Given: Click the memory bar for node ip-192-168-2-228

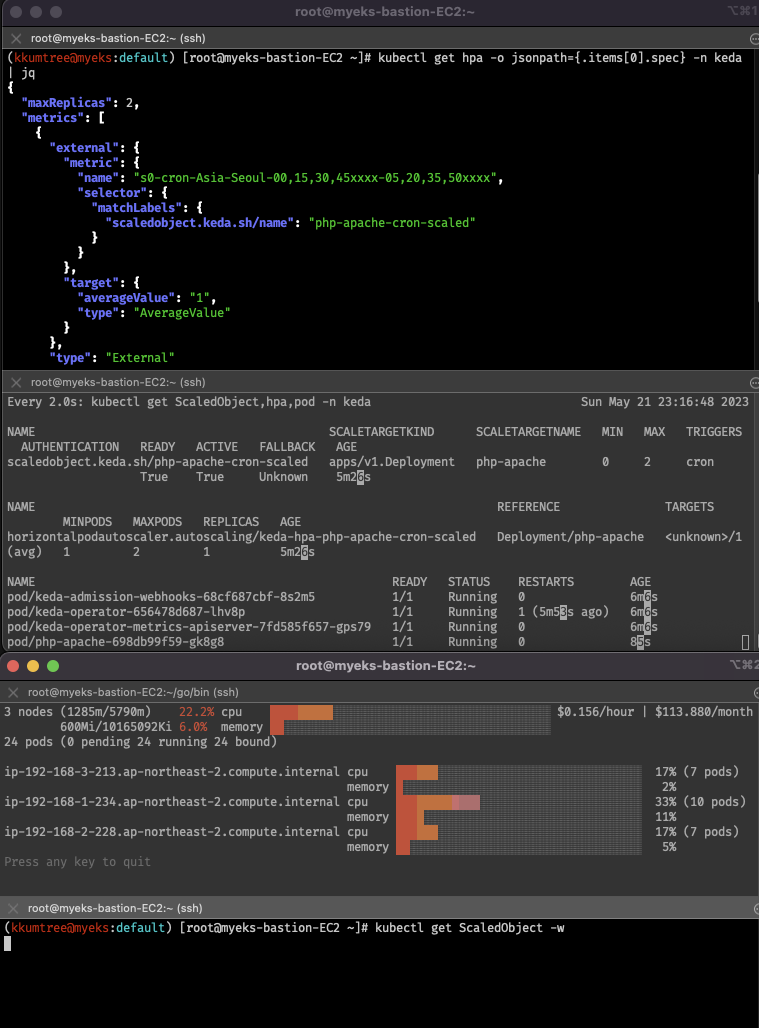Looking at the screenshot, I should click(x=518, y=847).
